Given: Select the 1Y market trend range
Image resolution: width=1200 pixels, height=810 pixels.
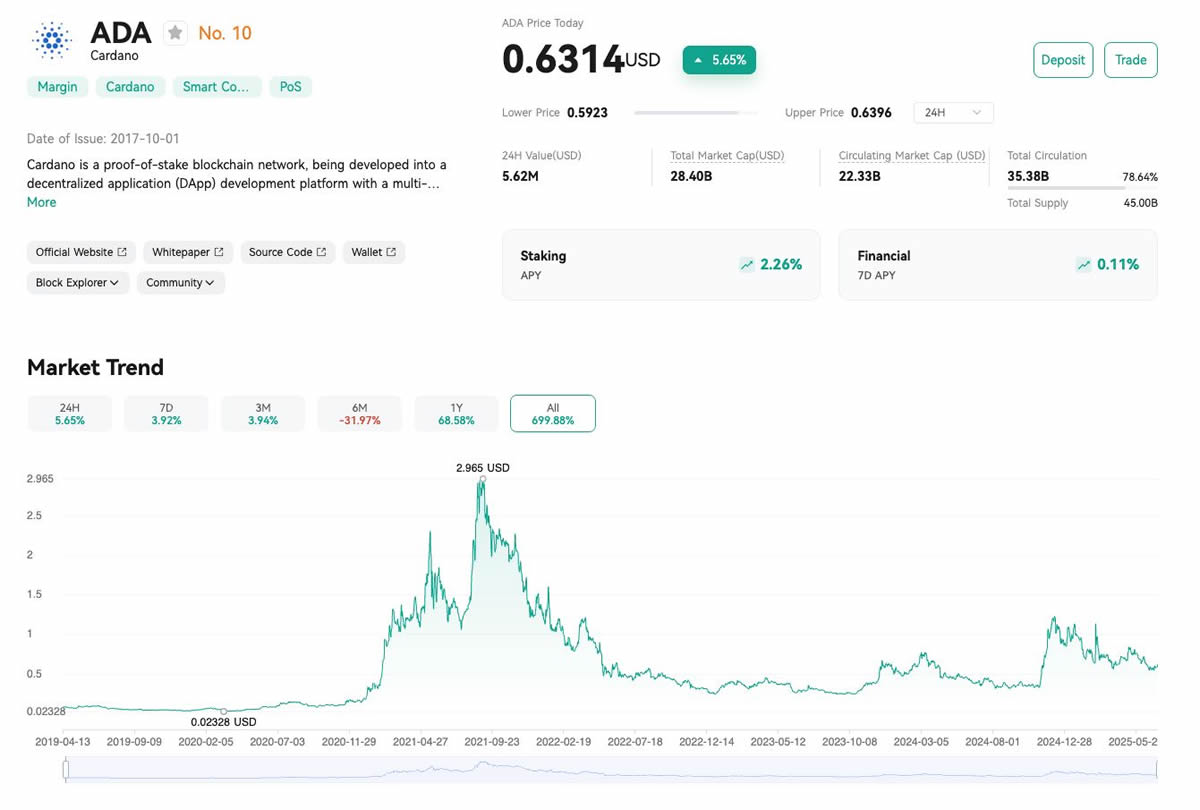Looking at the screenshot, I should (456, 414).
